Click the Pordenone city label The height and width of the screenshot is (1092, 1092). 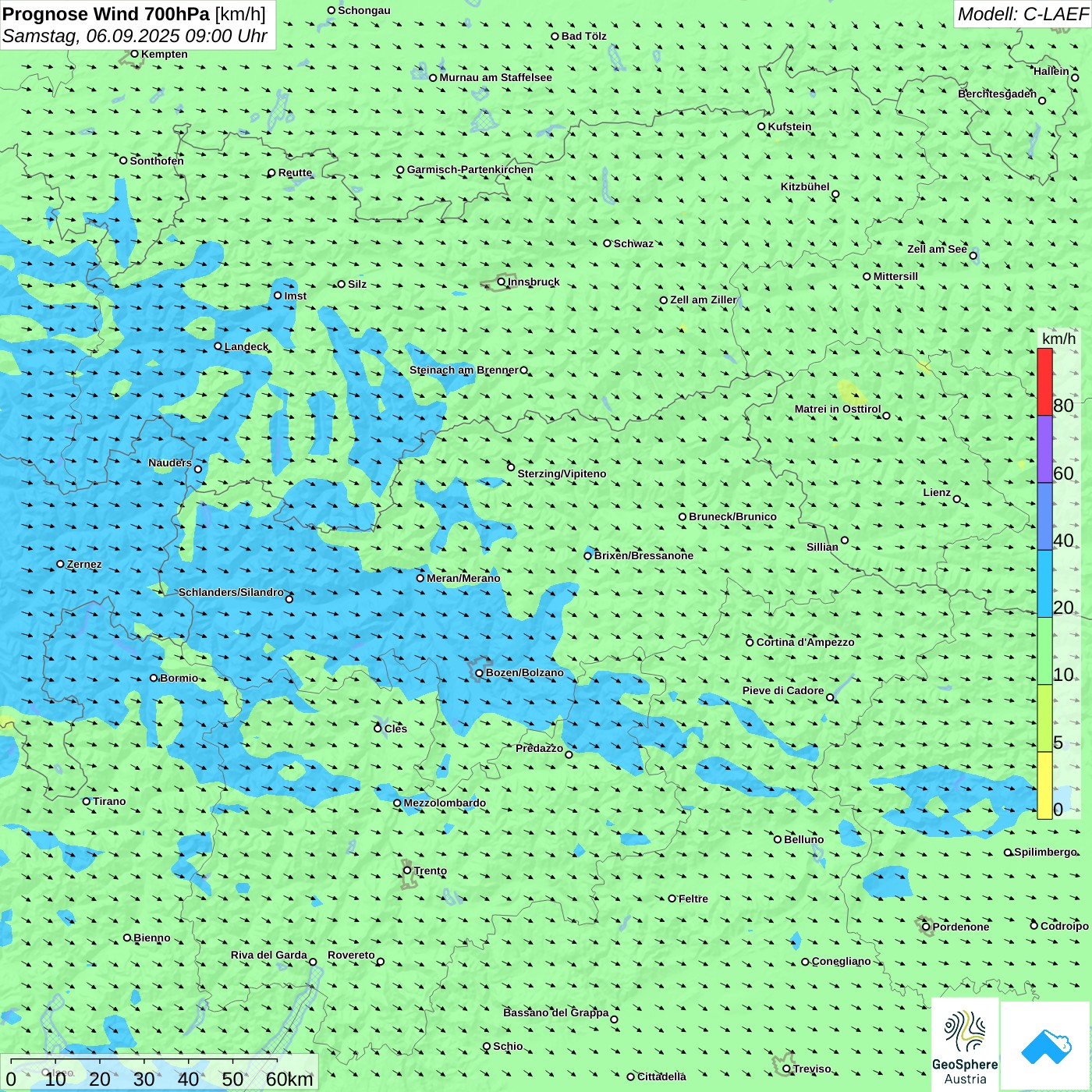tap(961, 927)
